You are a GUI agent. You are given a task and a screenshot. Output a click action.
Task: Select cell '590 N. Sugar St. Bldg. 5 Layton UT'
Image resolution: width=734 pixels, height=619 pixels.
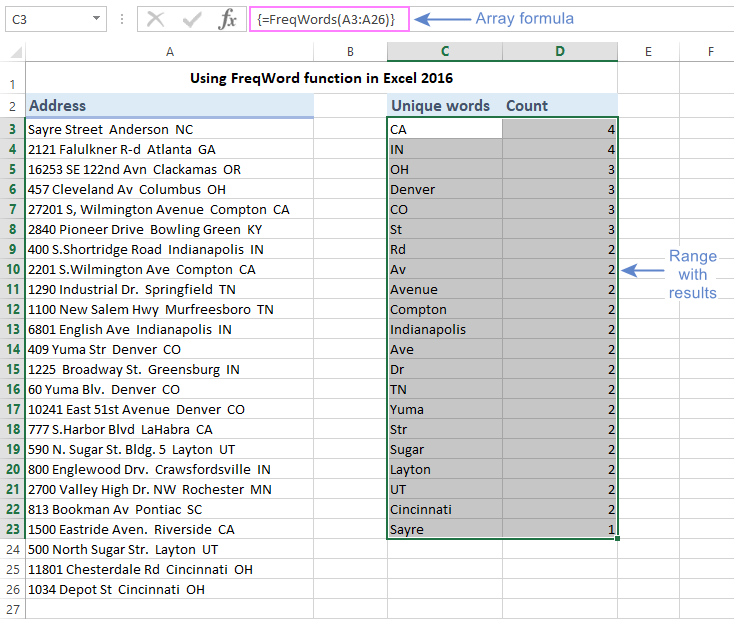(x=169, y=449)
